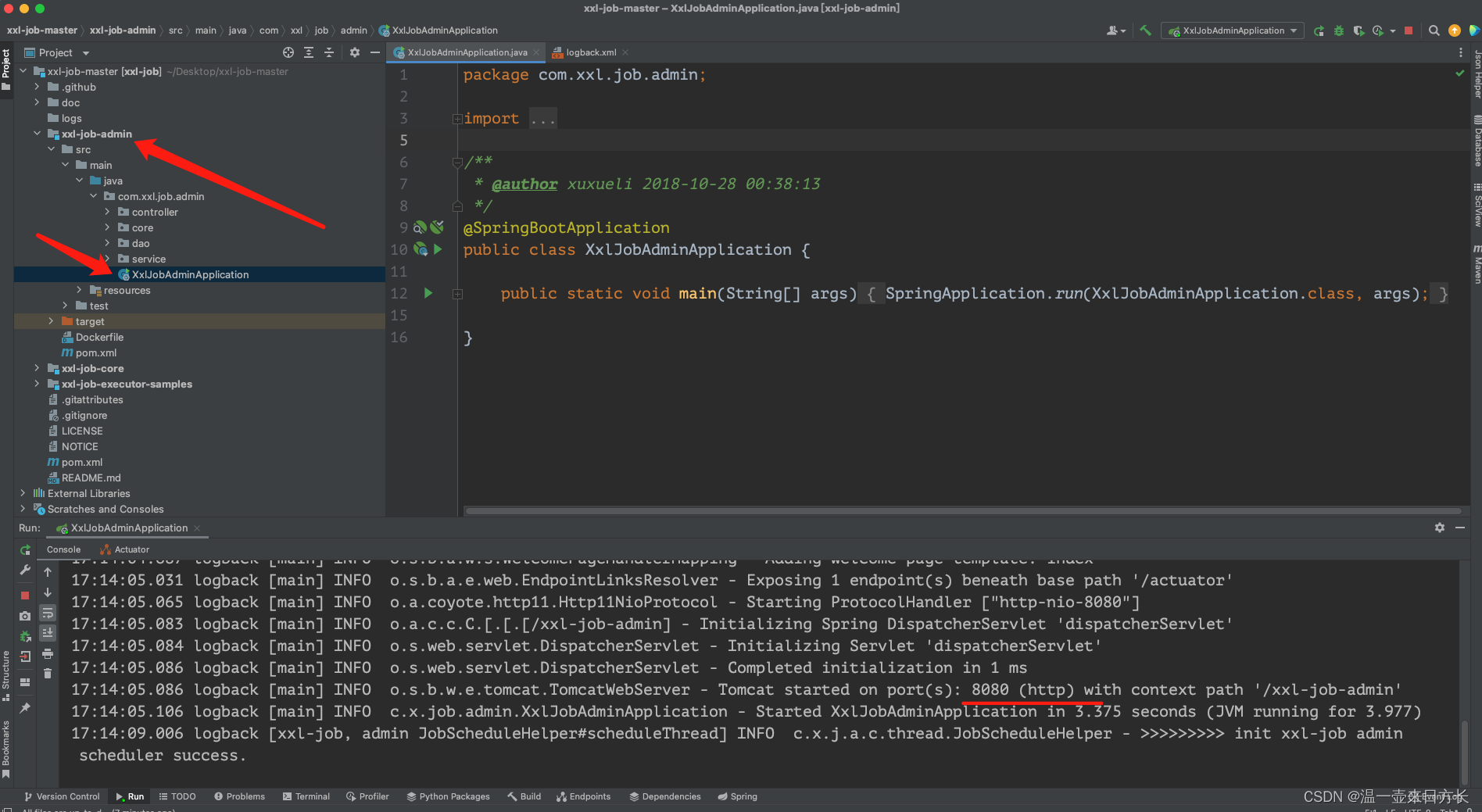Open the Endpoints tool window
The image size is (1482, 812).
click(583, 796)
